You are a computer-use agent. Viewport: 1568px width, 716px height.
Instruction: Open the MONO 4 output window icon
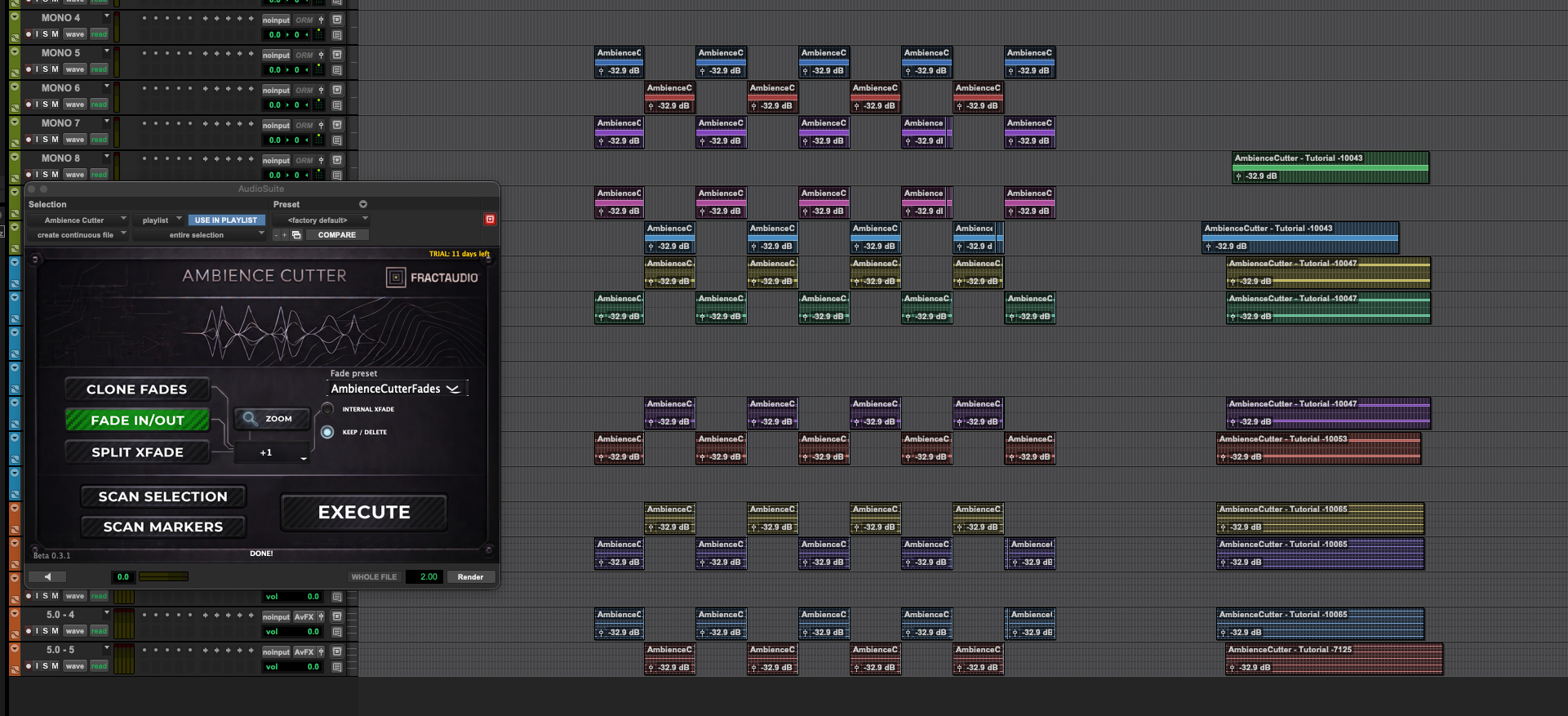point(337,20)
